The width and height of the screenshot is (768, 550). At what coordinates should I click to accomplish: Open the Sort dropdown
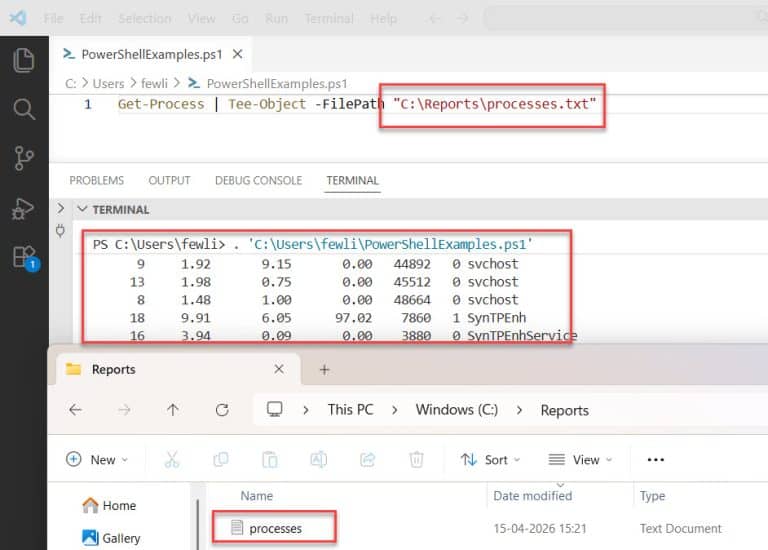490,459
